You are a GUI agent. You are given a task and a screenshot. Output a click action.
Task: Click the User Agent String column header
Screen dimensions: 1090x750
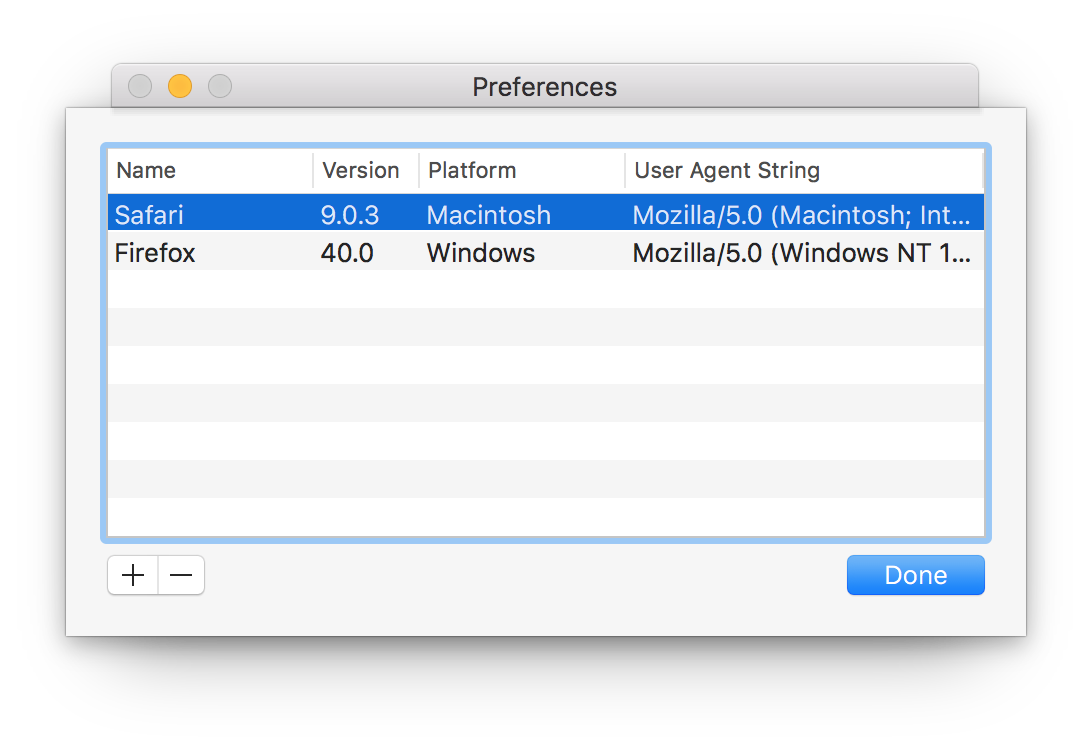click(x=727, y=170)
